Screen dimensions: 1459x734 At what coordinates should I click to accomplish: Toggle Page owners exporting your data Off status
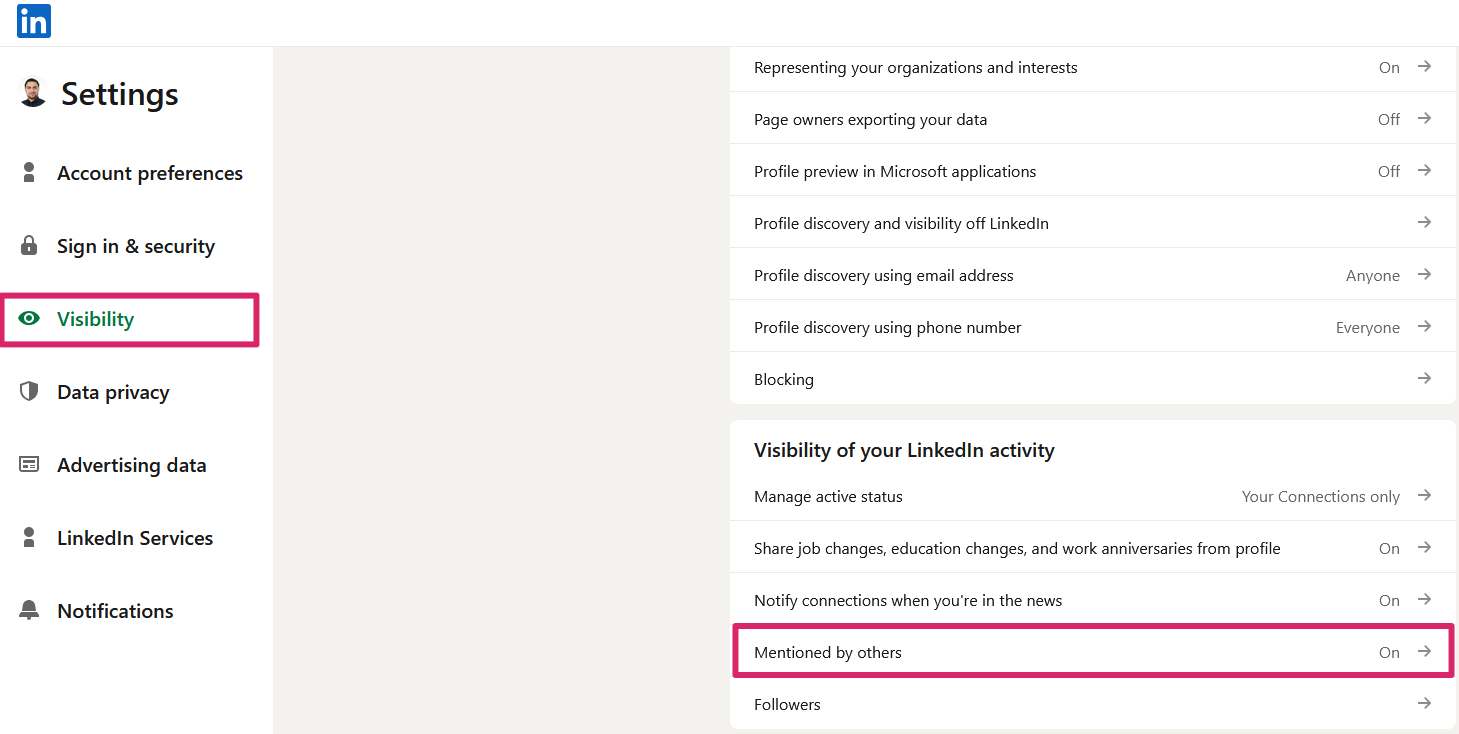1388,119
